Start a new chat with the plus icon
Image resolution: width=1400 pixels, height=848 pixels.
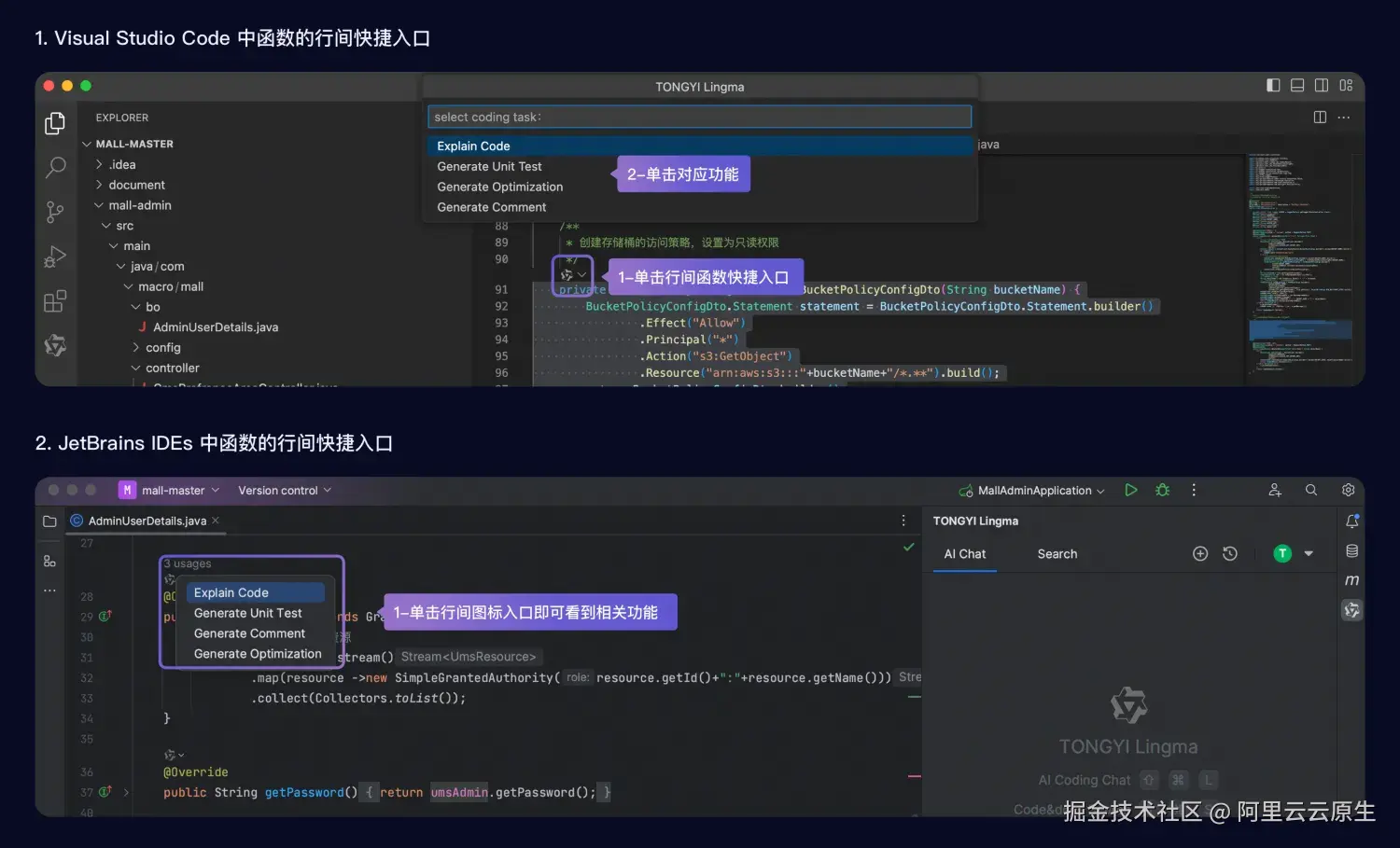click(1200, 554)
